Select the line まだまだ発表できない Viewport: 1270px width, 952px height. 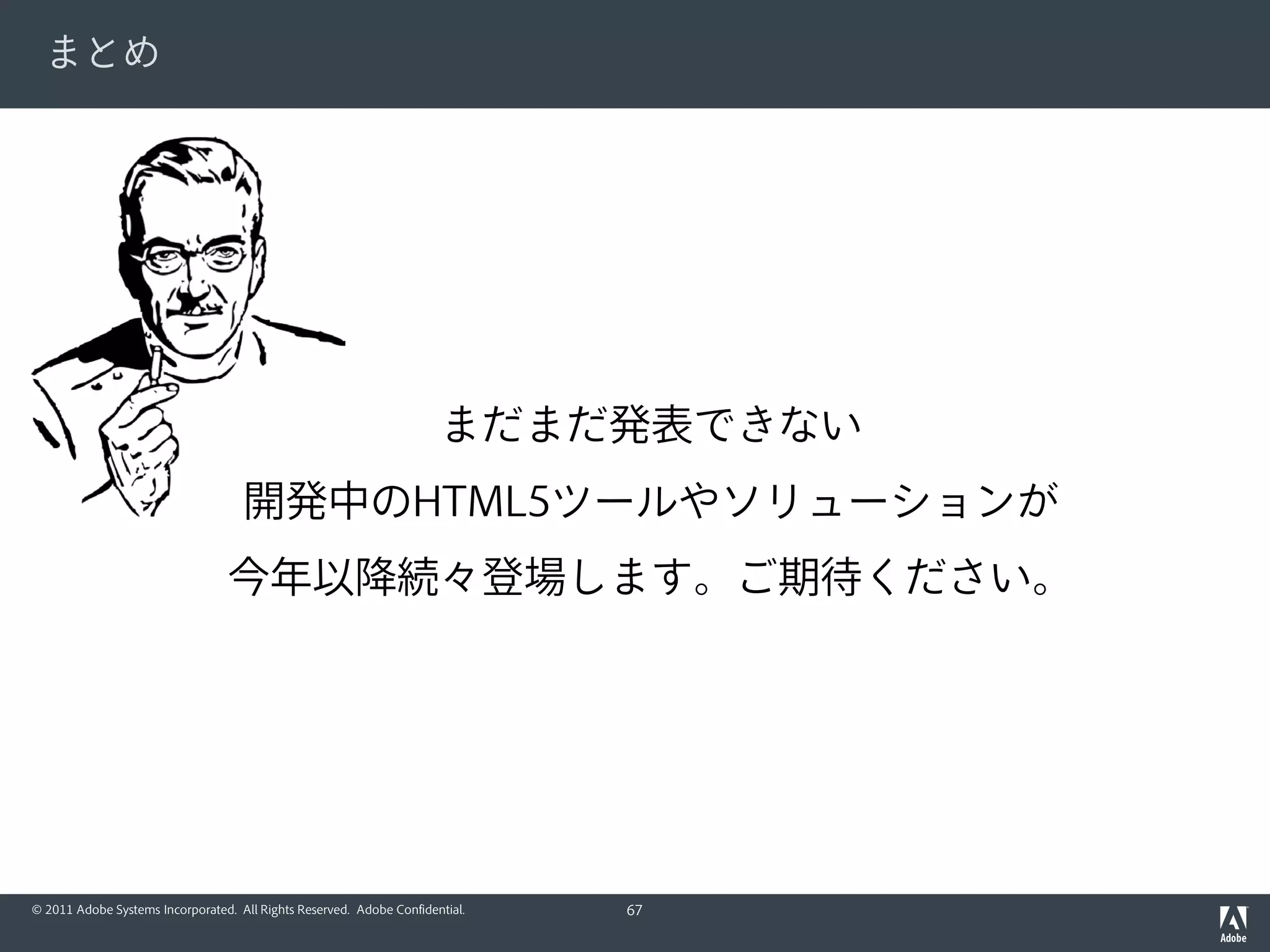652,425
